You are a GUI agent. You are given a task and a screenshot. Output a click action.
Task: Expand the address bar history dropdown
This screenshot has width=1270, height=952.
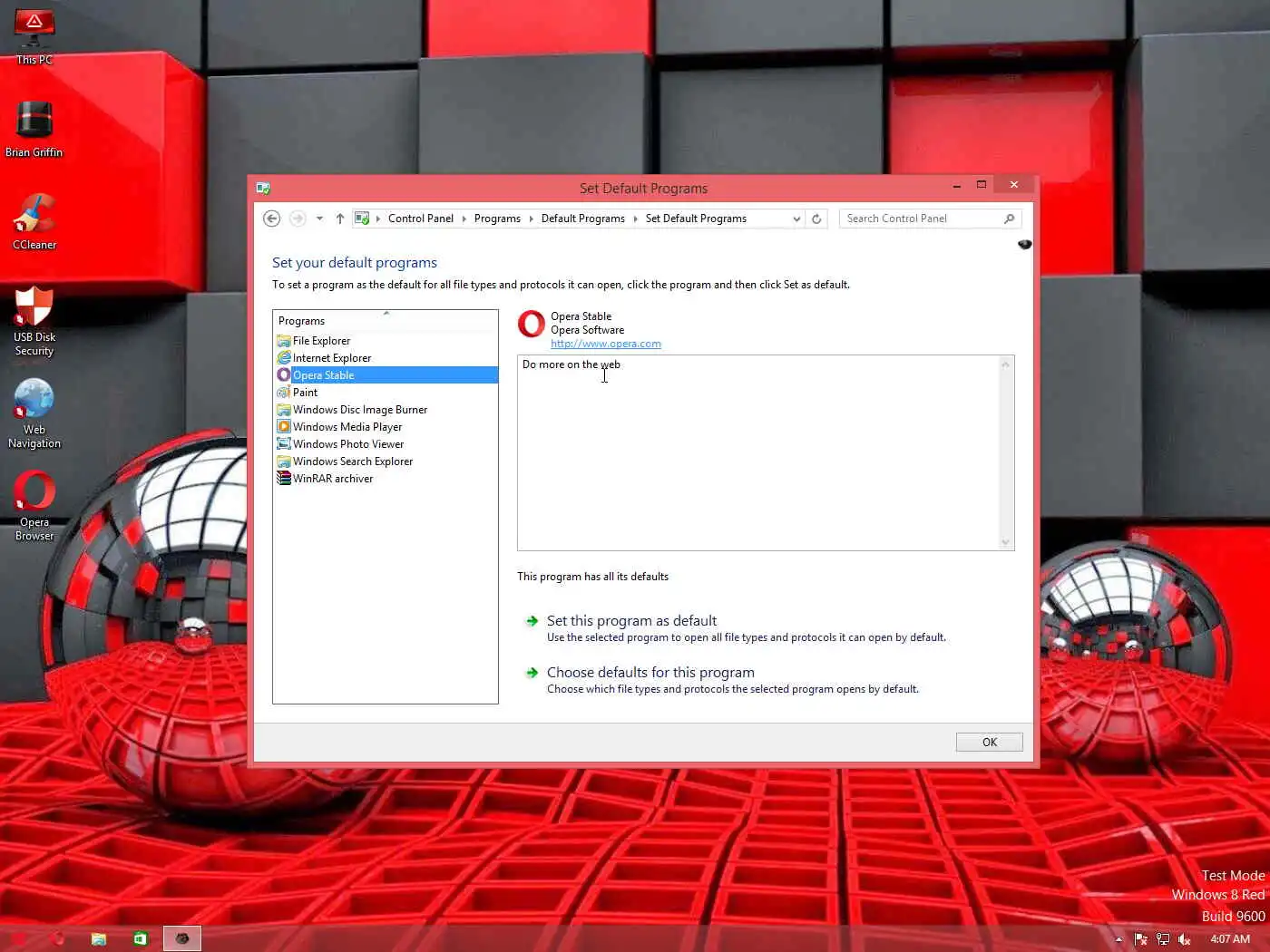(x=796, y=219)
